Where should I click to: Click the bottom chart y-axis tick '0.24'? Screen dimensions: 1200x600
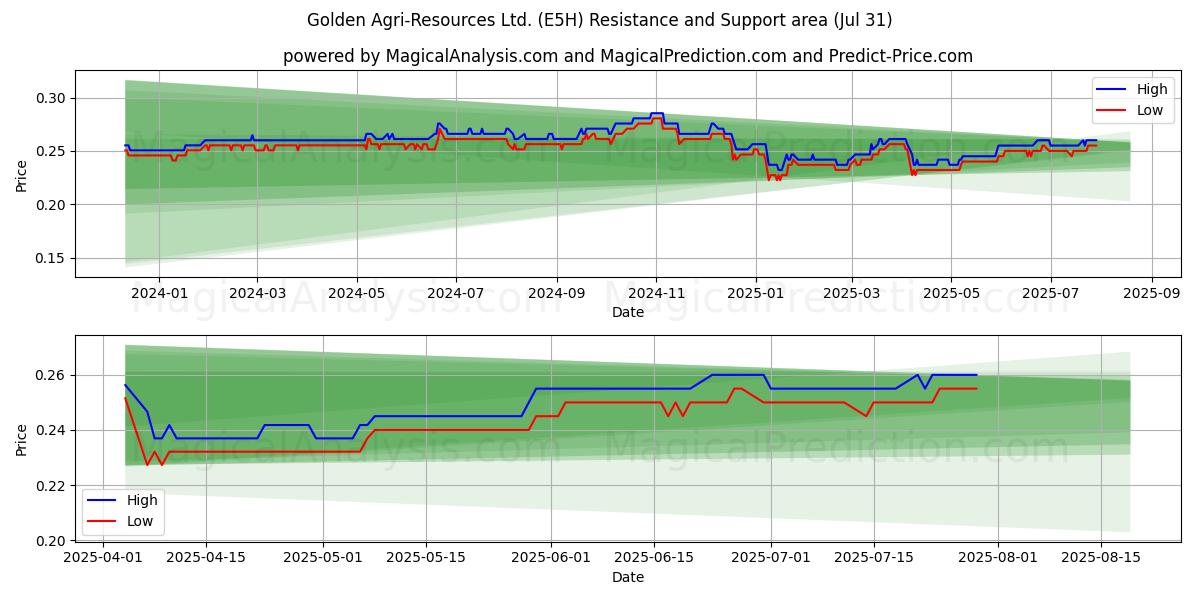tap(52, 430)
